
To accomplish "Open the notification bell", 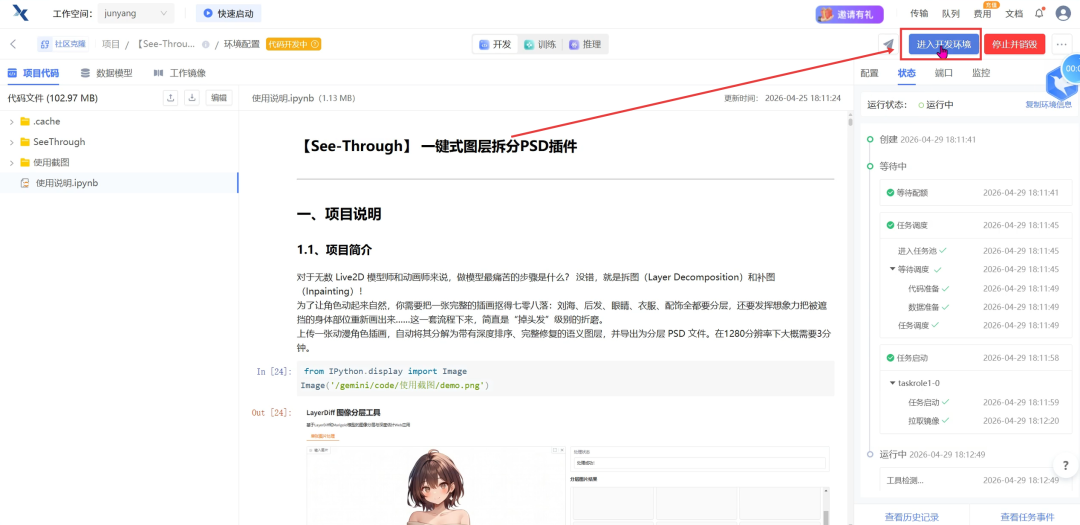I will (x=1039, y=13).
